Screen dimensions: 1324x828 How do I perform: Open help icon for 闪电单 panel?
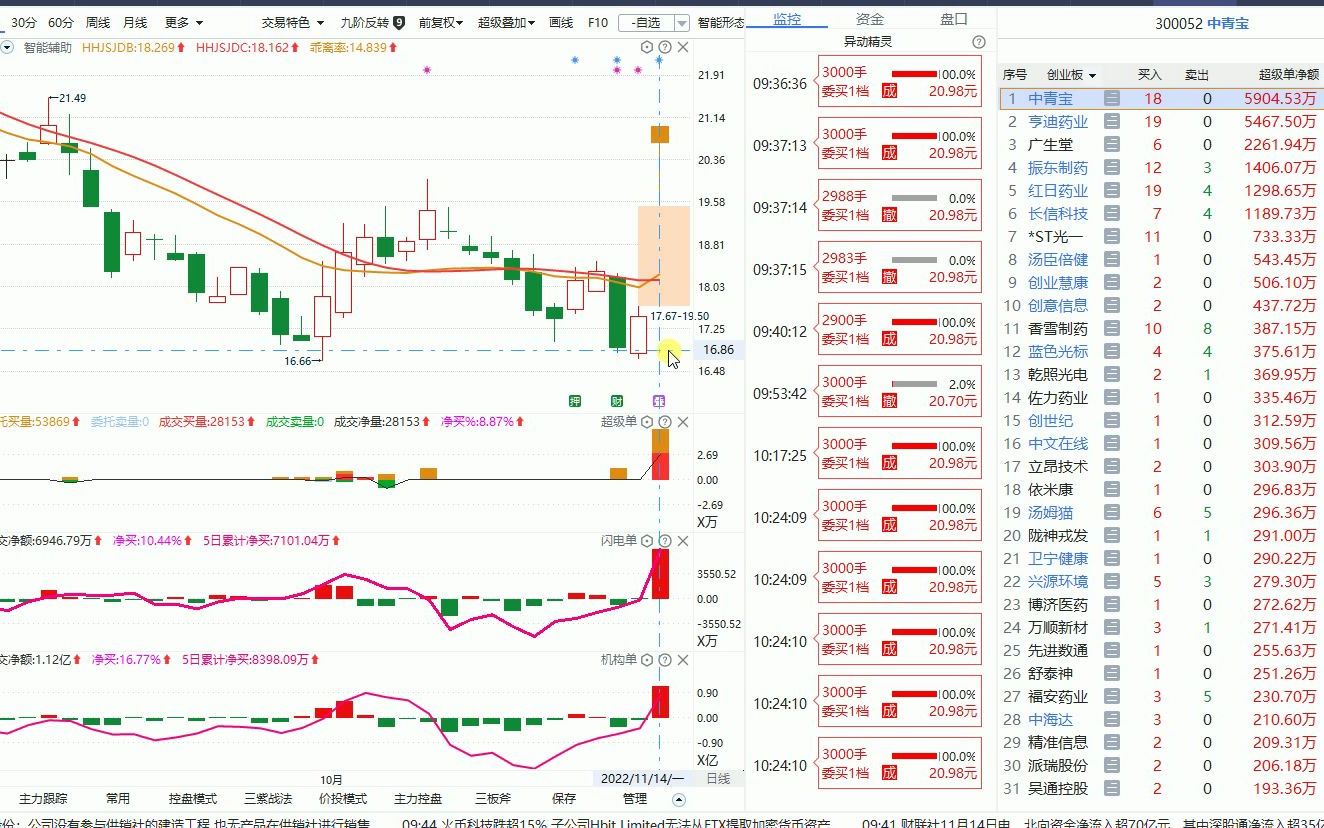665,541
